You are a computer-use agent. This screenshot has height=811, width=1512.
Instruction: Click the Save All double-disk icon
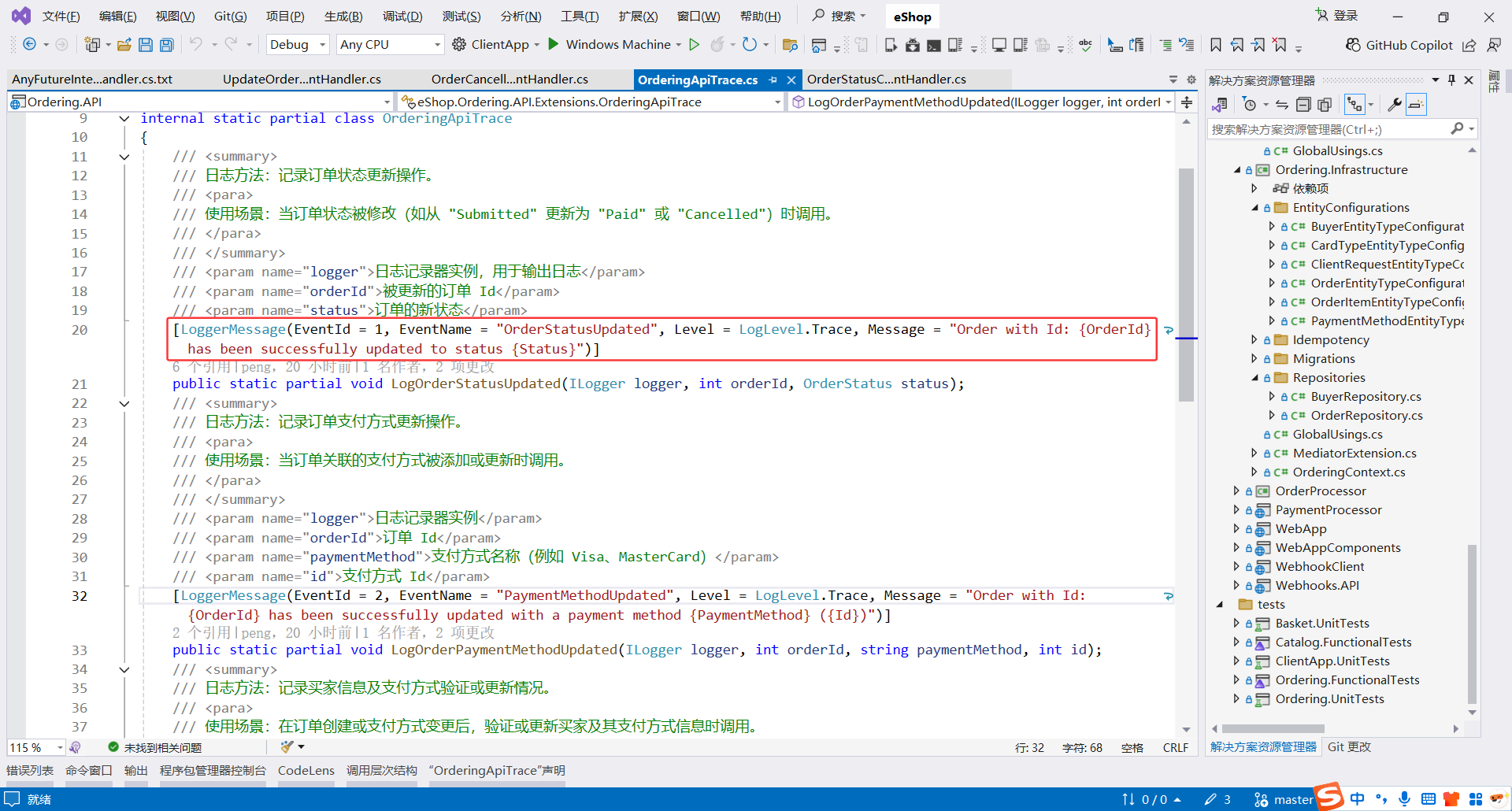(x=167, y=45)
